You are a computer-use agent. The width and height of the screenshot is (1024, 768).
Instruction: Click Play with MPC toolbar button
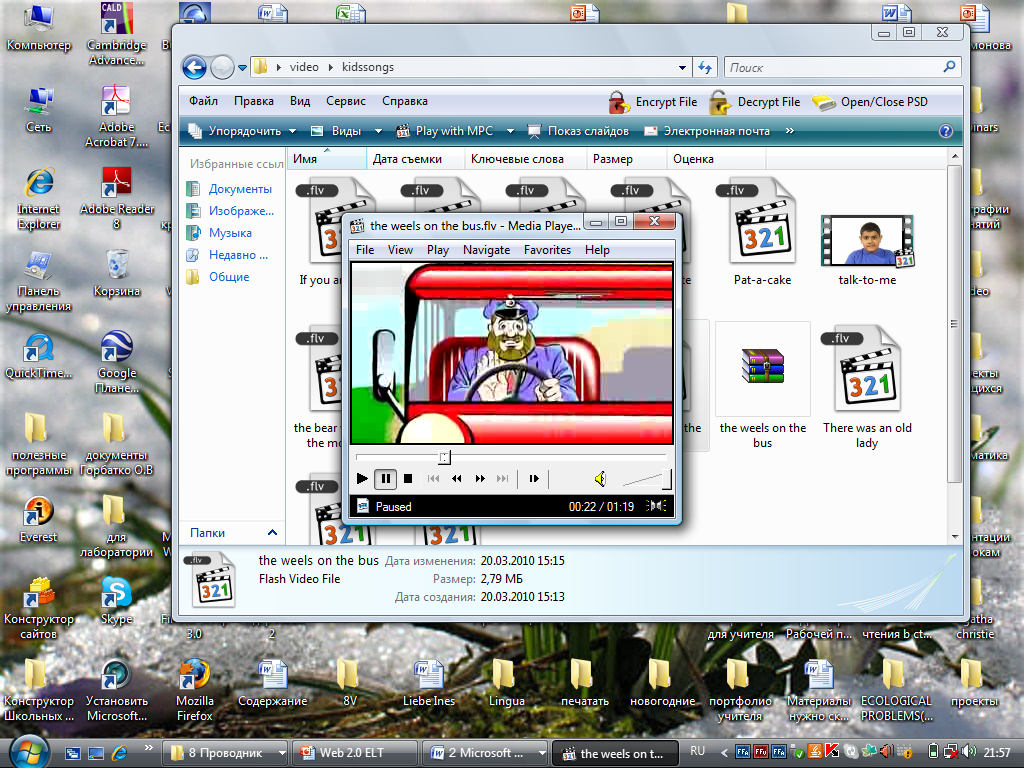coord(445,131)
